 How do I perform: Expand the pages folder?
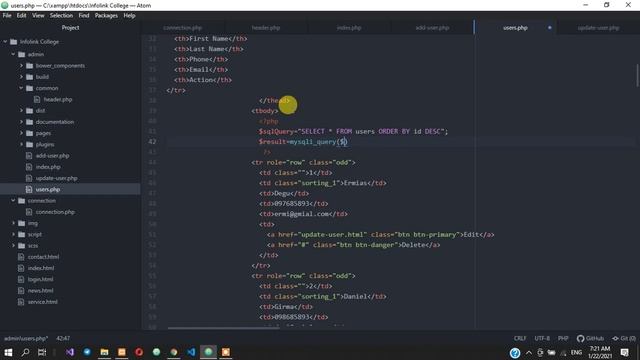[x=21, y=133]
